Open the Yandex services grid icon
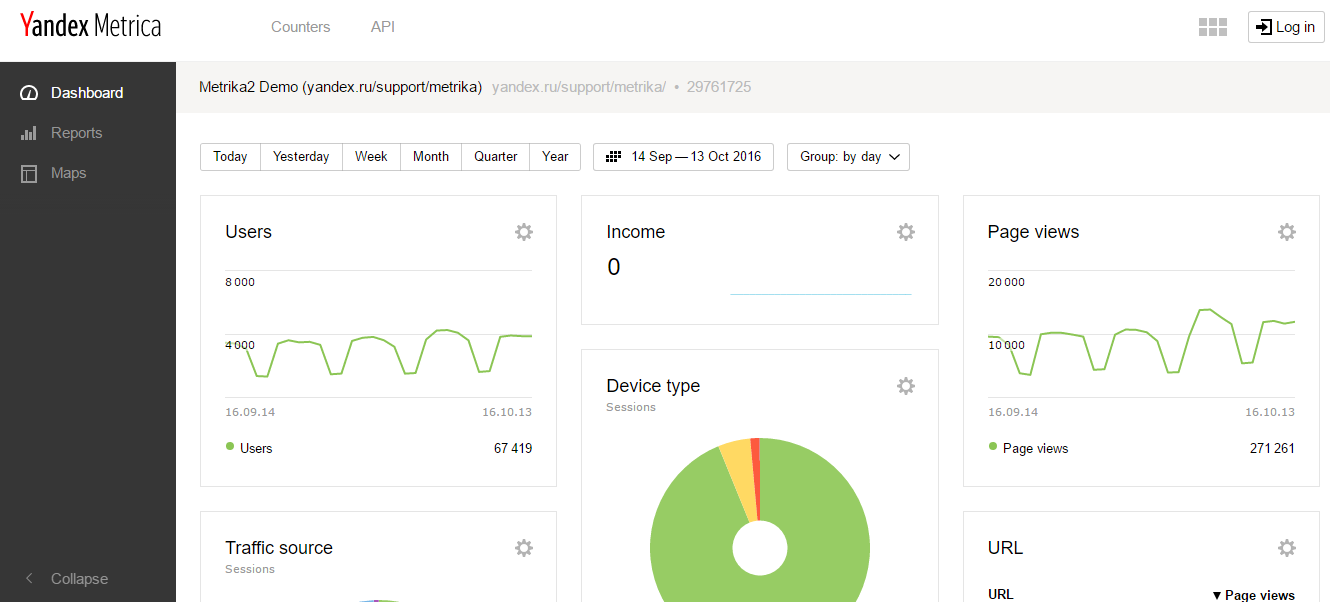1332x602 pixels. [x=1213, y=27]
